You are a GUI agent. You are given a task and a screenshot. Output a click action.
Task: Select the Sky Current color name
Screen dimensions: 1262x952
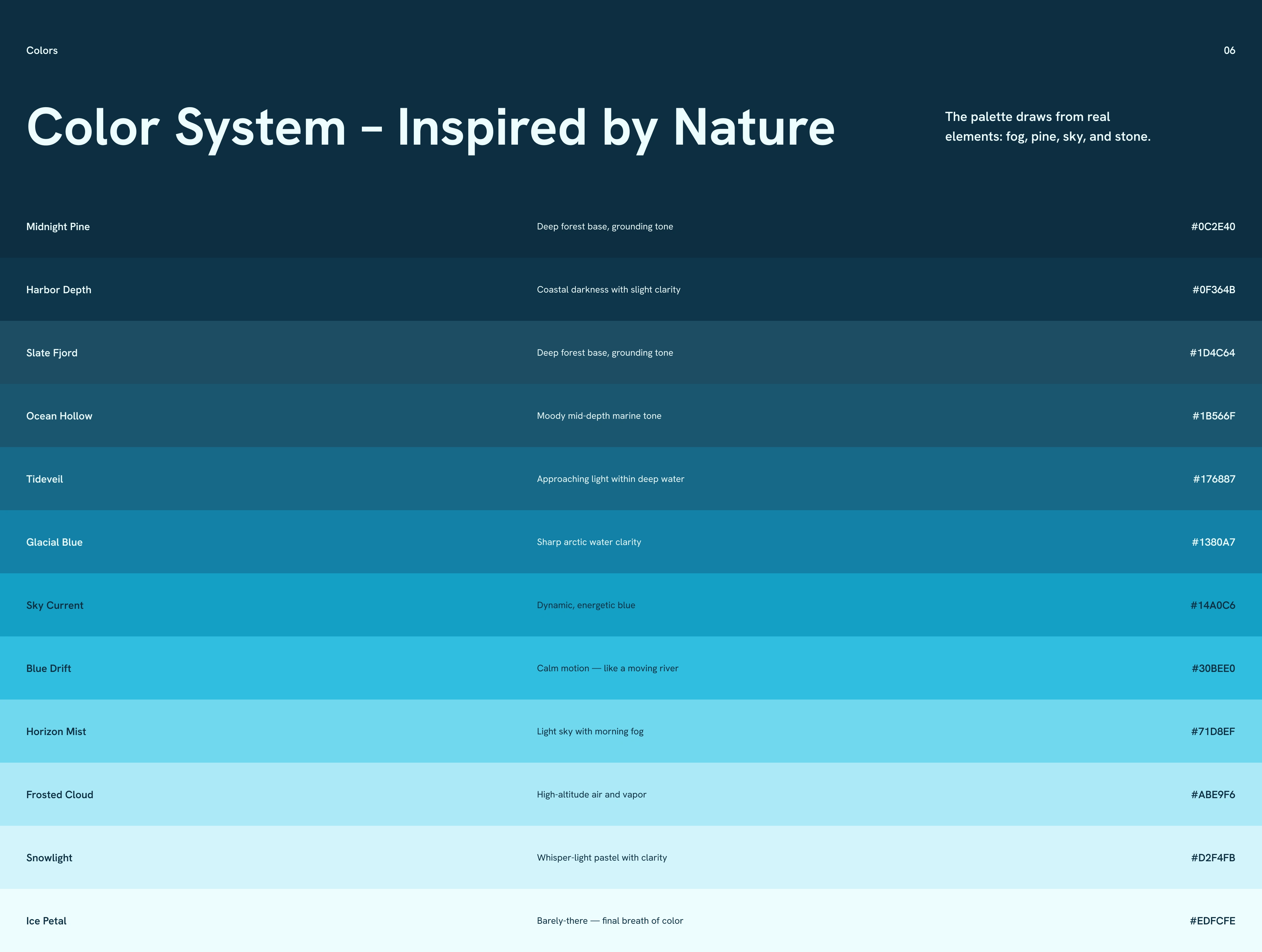click(55, 606)
